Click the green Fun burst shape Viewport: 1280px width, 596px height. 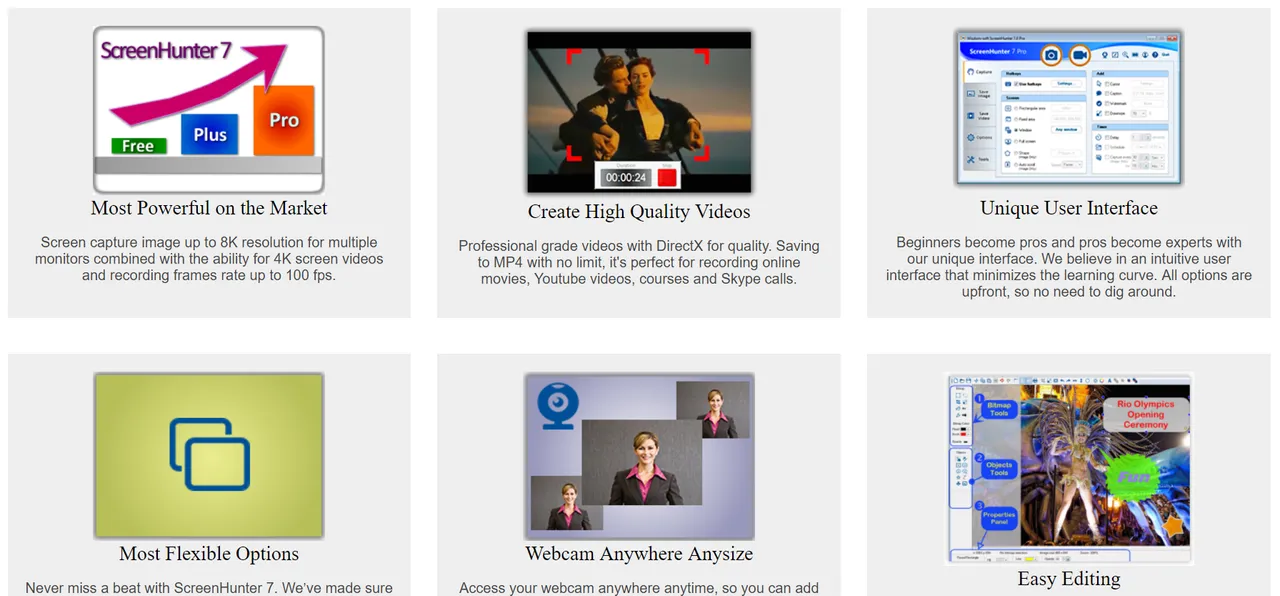click(x=1134, y=478)
